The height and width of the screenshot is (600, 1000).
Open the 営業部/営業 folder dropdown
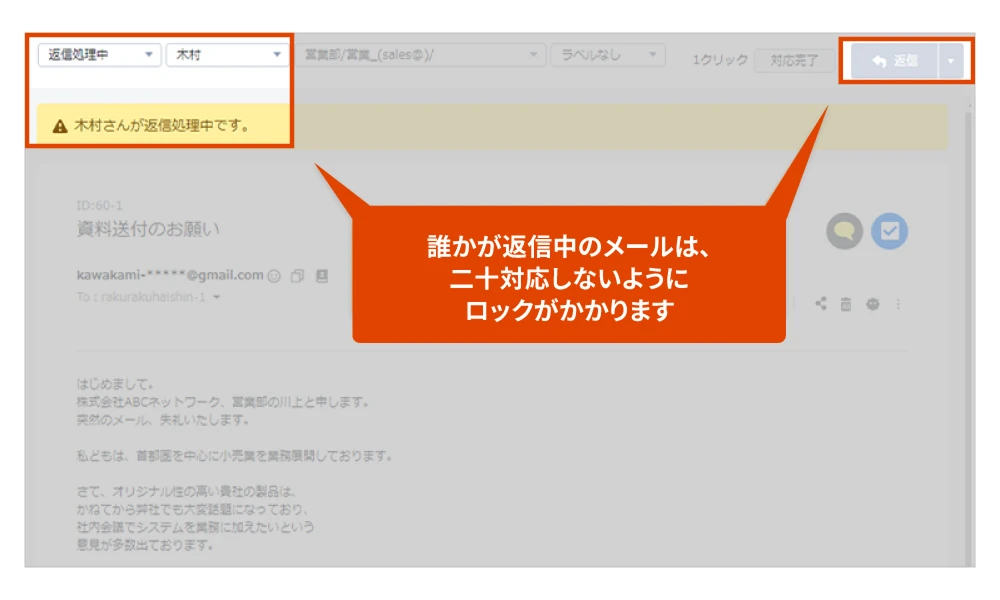420,55
